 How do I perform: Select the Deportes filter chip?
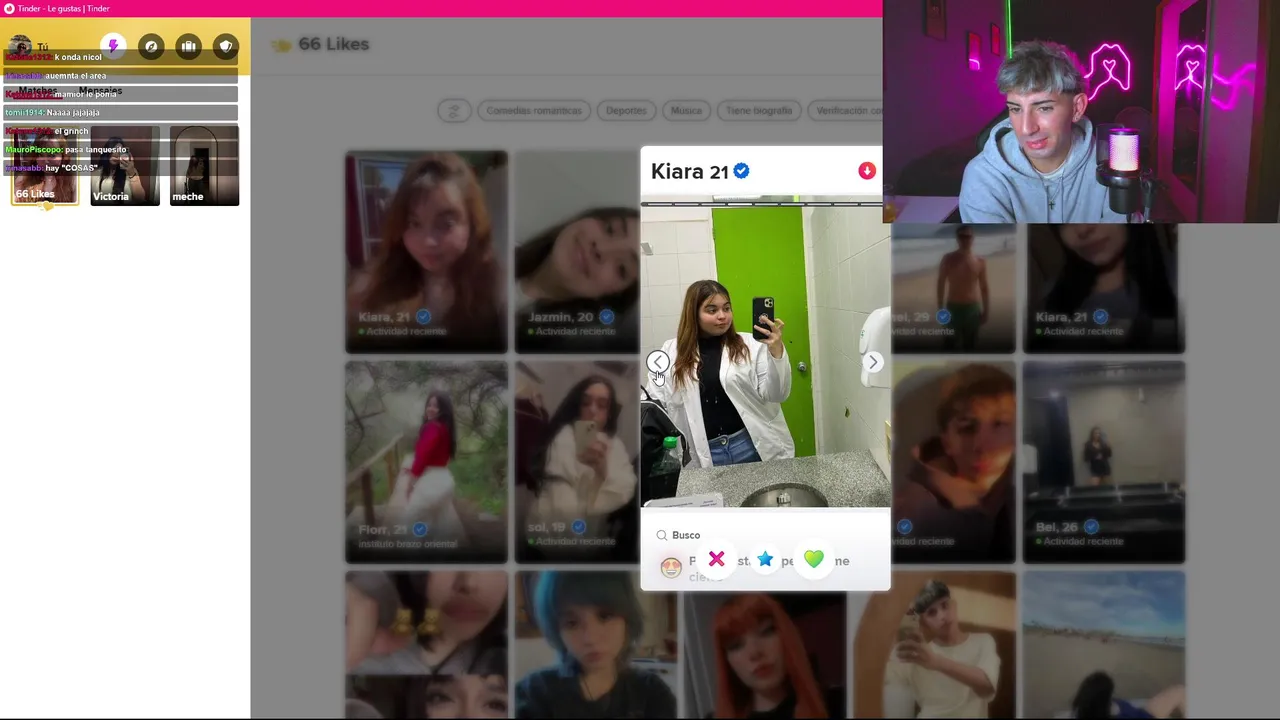tap(626, 111)
